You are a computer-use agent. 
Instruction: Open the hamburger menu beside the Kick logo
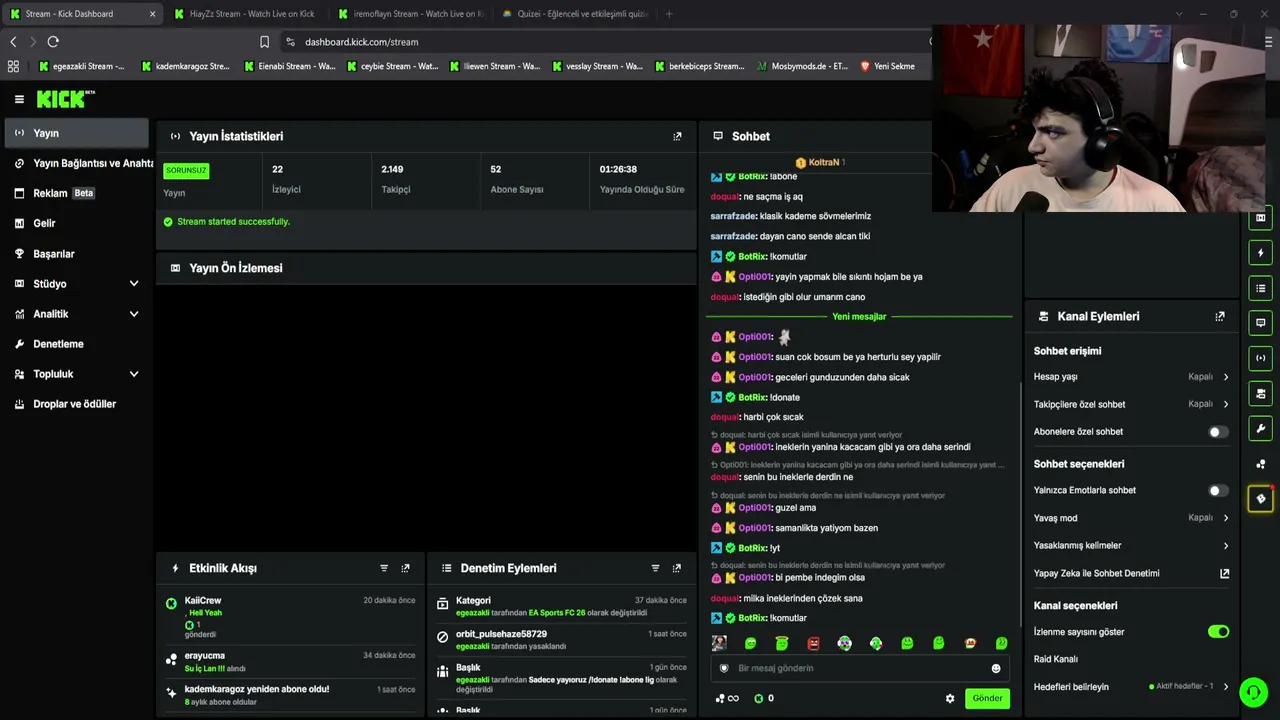tap(19, 99)
